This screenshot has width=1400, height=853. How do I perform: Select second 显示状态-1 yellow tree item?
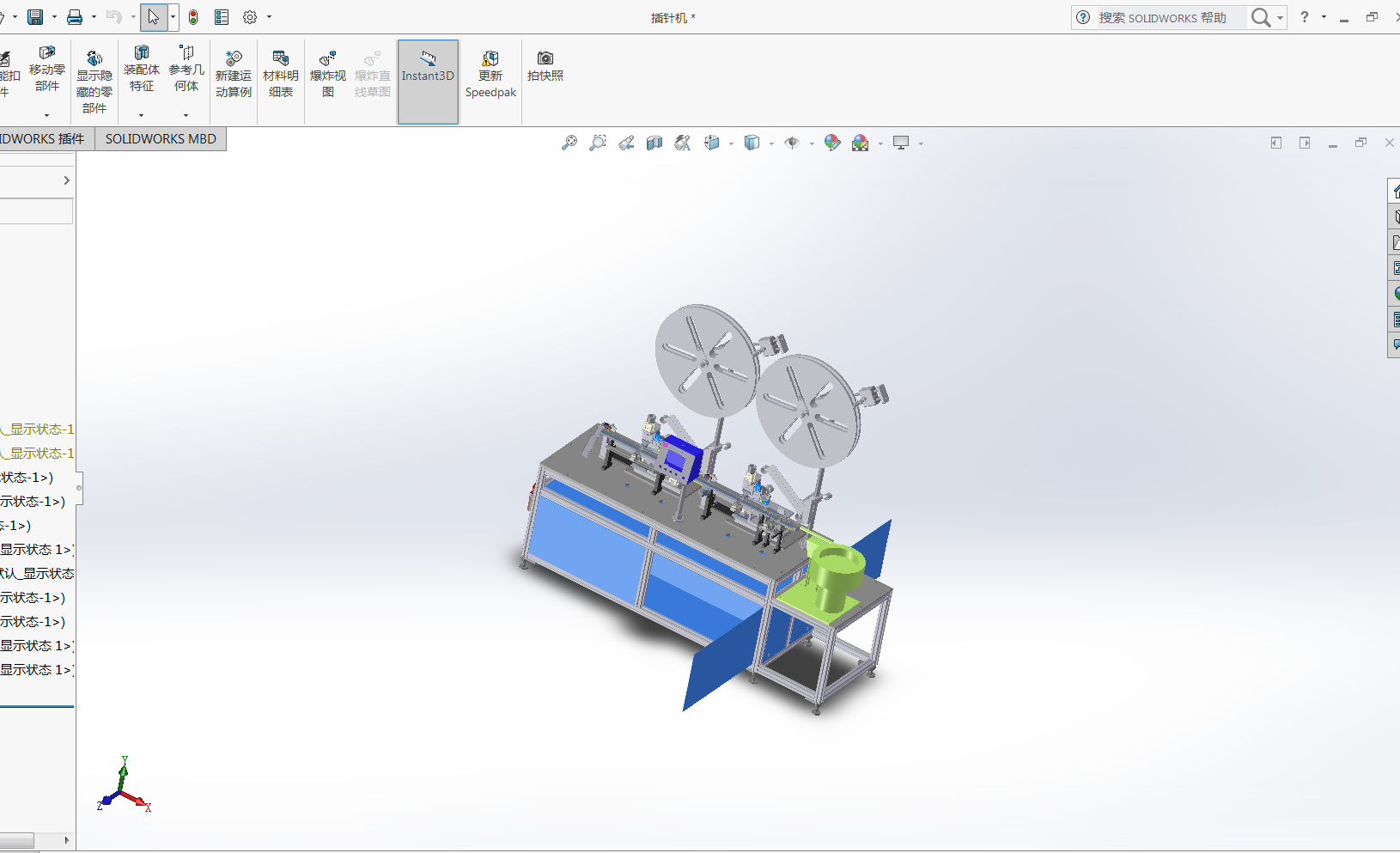[x=38, y=454]
